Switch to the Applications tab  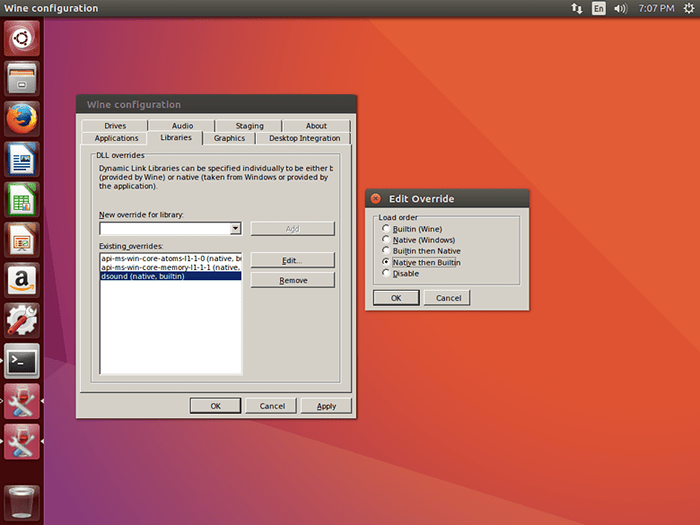tap(116, 138)
